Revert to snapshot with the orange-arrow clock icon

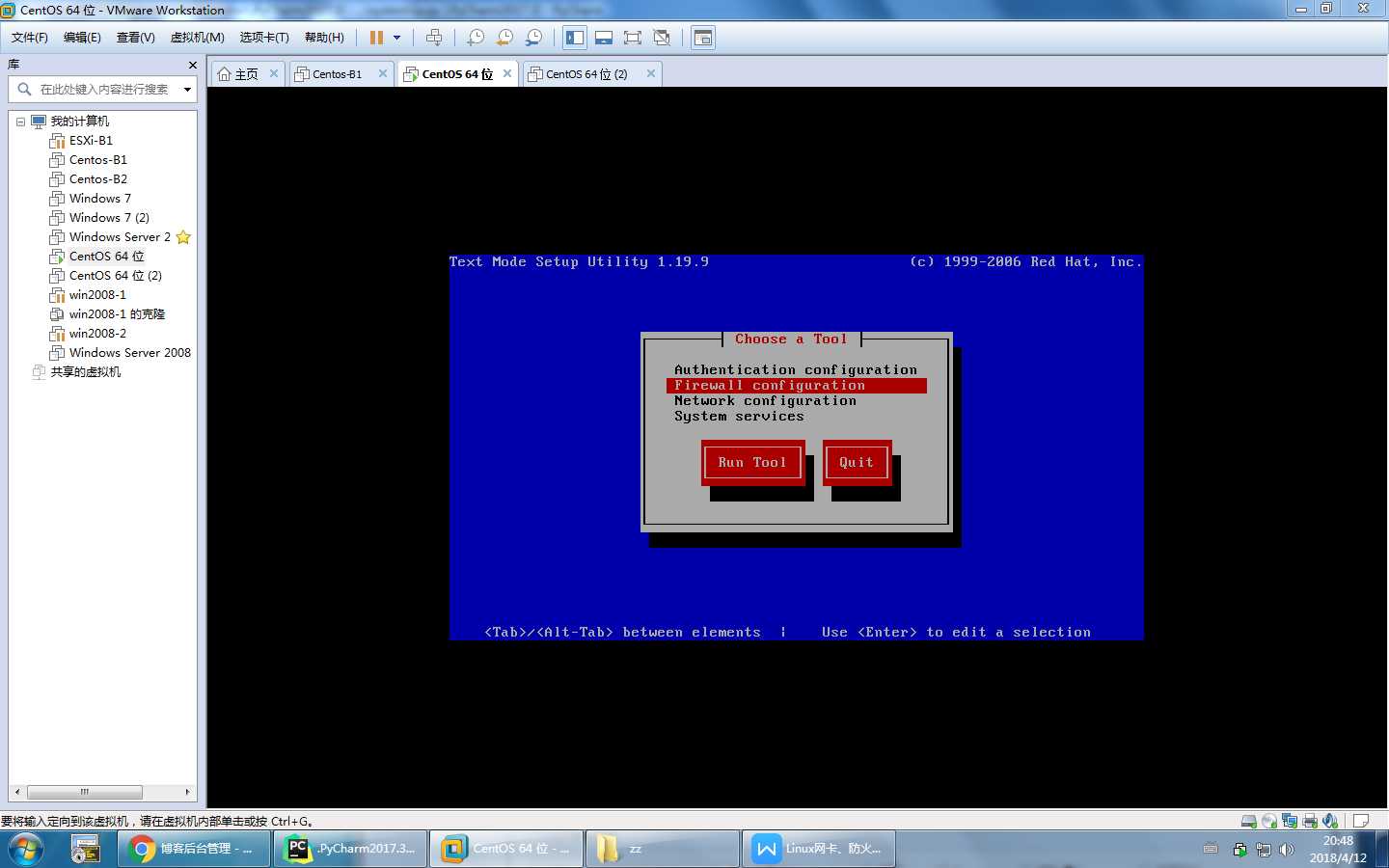[504, 38]
